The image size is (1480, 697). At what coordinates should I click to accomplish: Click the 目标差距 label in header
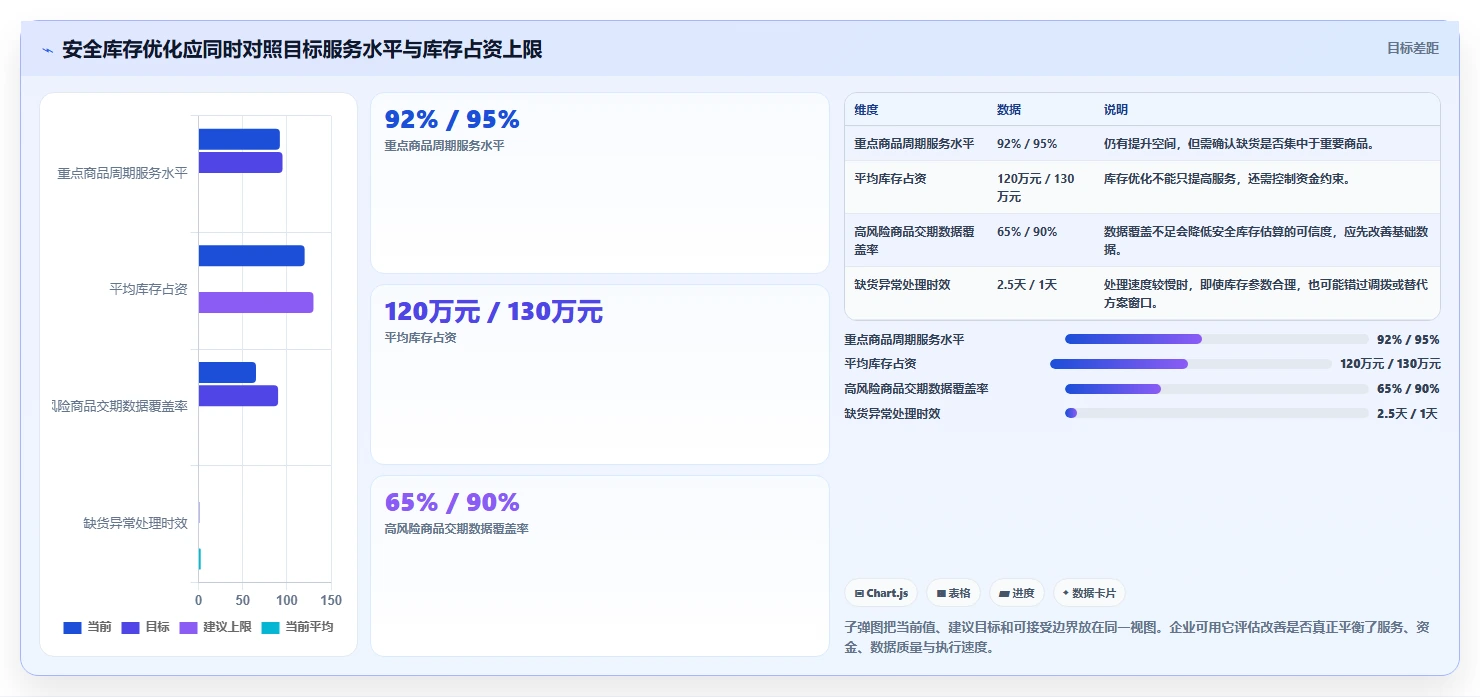[1412, 48]
